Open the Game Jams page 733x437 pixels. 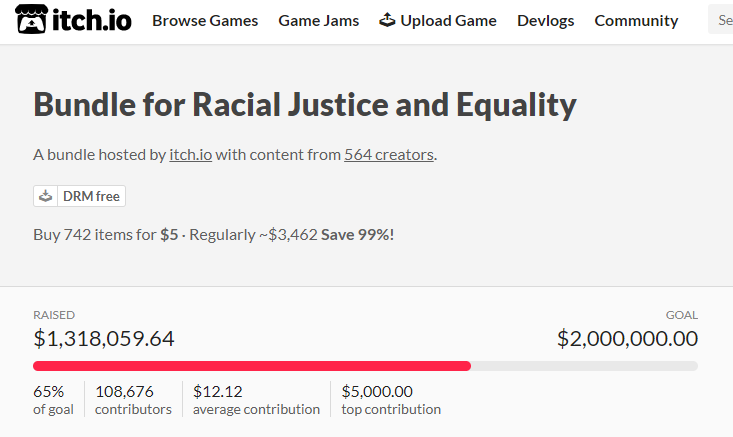point(318,21)
